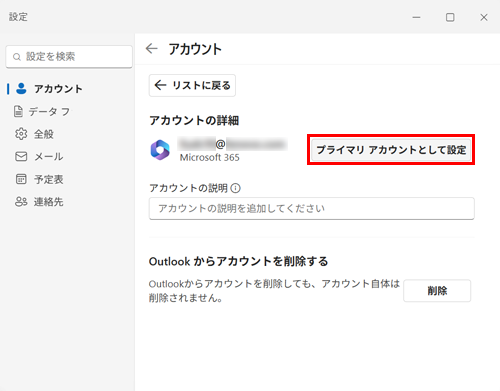Click the アカウントの詳細 heading
Viewport: 500px width, 391px height.
click(x=194, y=120)
